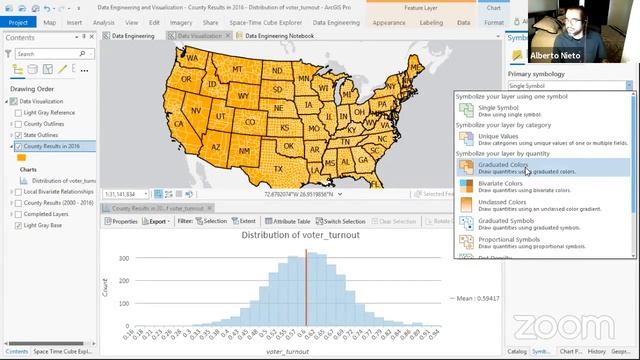Click the New project icon in title bar
Viewport: 640px width, 360px height.
[x=9, y=8]
